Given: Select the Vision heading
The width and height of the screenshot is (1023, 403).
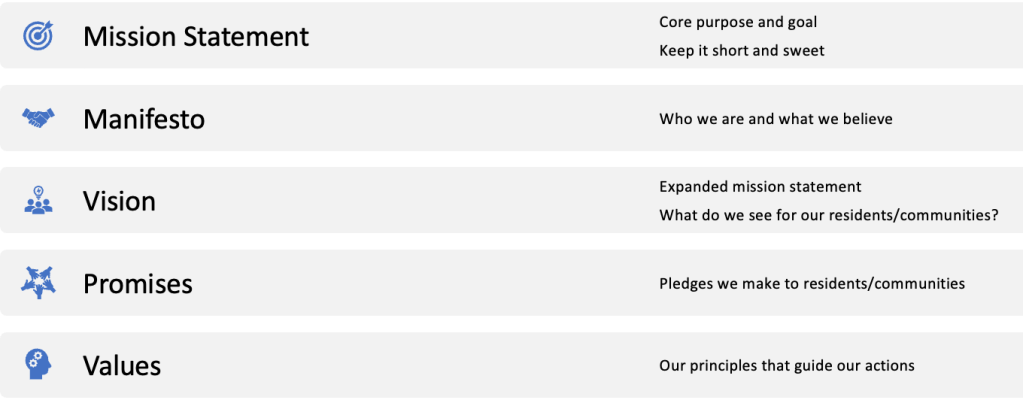Looking at the screenshot, I should pos(119,202).
